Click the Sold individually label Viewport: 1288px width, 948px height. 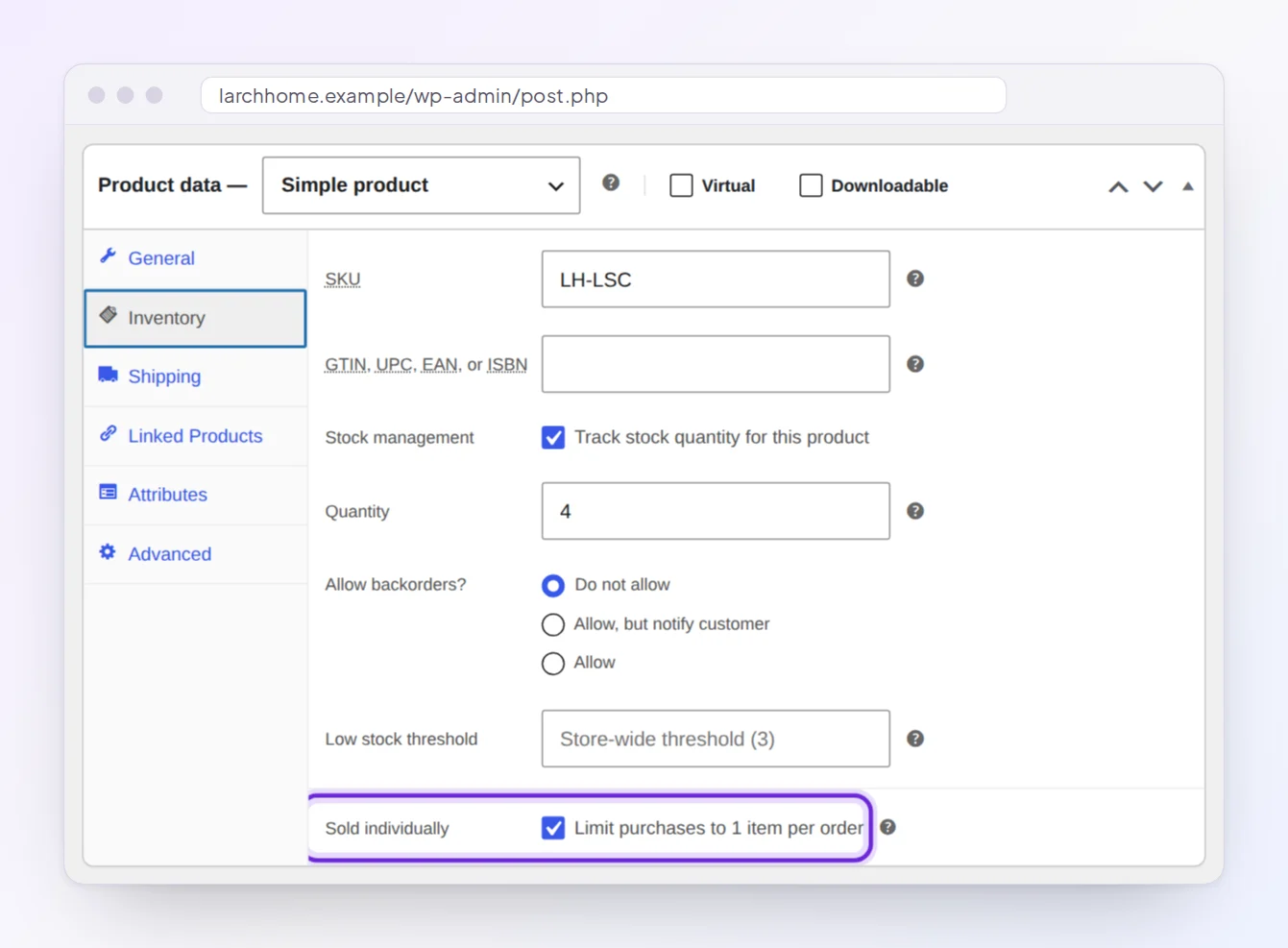(x=387, y=828)
